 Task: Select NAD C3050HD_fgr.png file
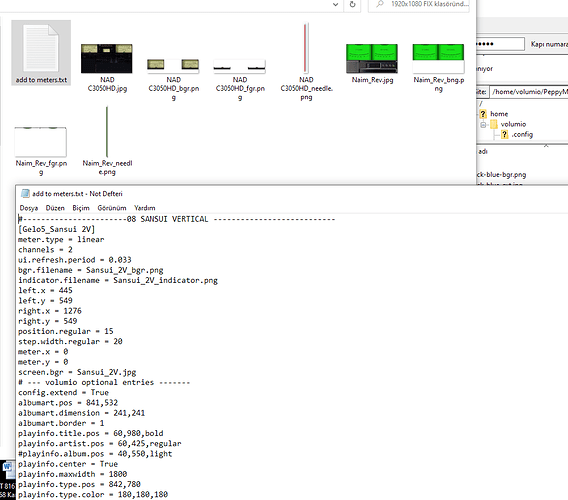pyautogui.click(x=239, y=66)
